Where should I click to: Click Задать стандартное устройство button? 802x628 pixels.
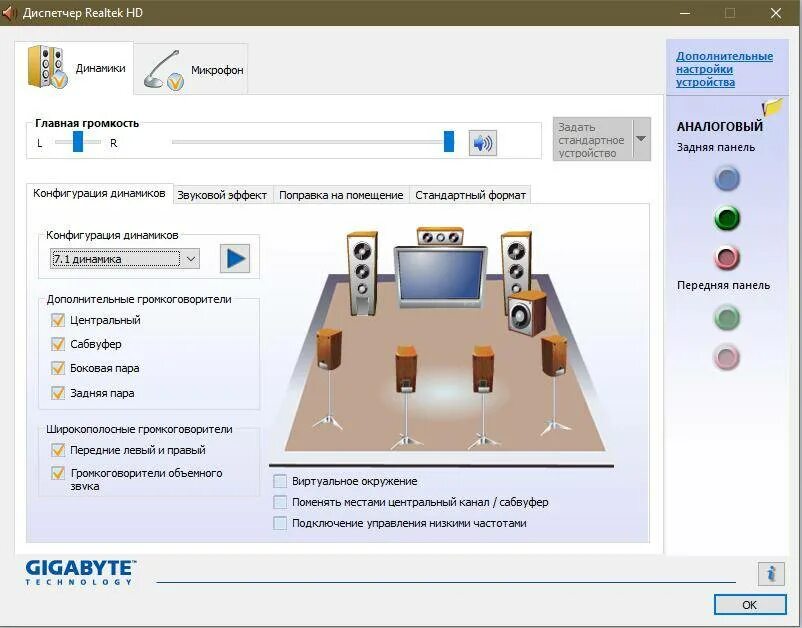(x=592, y=139)
